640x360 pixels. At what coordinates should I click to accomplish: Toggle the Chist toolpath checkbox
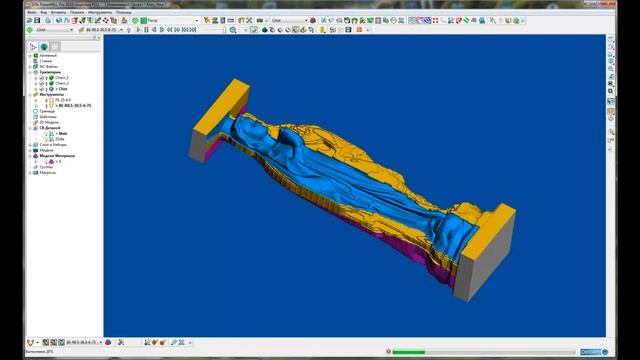pyautogui.click(x=41, y=89)
